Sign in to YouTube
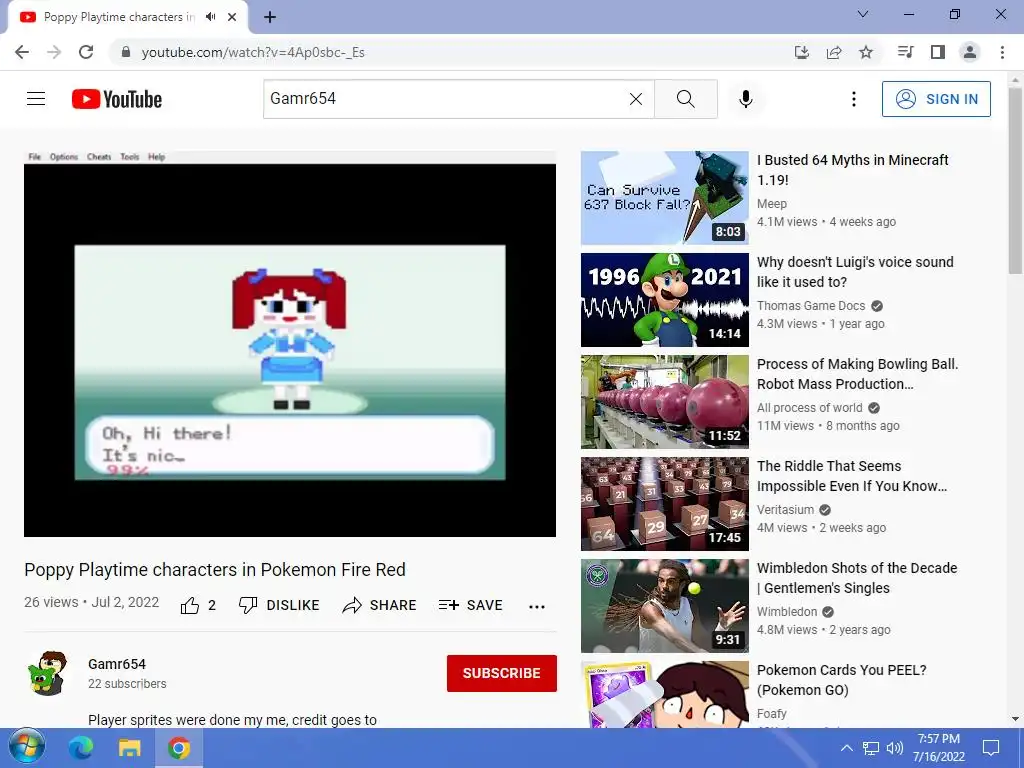The height and width of the screenshot is (768, 1024). (936, 99)
